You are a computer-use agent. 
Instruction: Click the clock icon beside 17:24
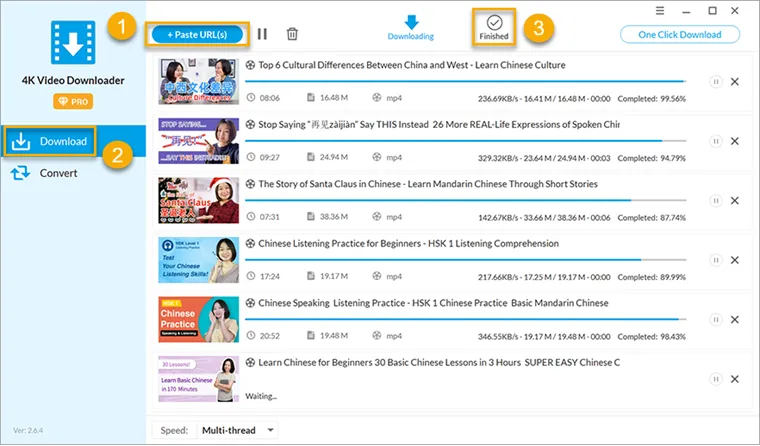(251, 276)
